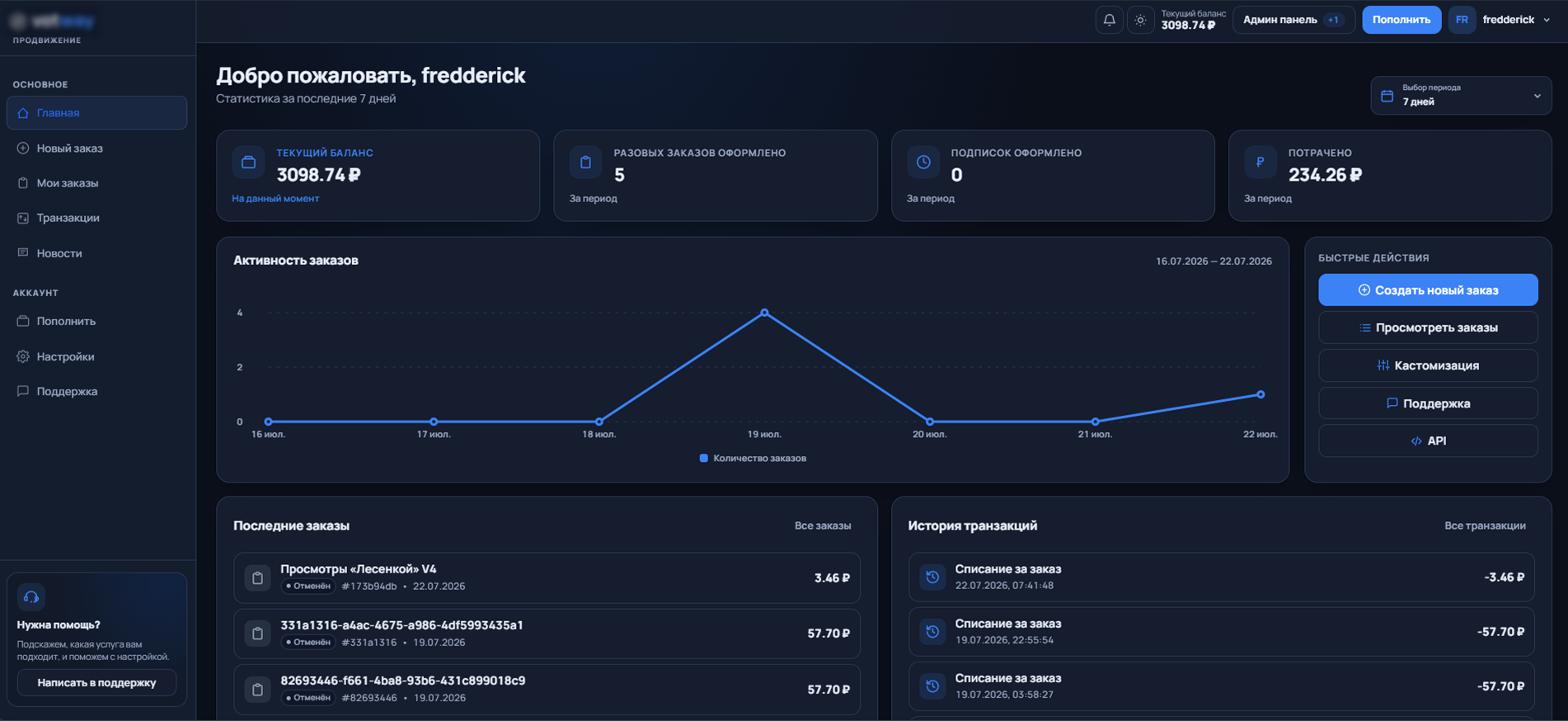Viewport: 1568px width, 721px height.
Task: Click Поддержка quick action button
Action: 1428,403
